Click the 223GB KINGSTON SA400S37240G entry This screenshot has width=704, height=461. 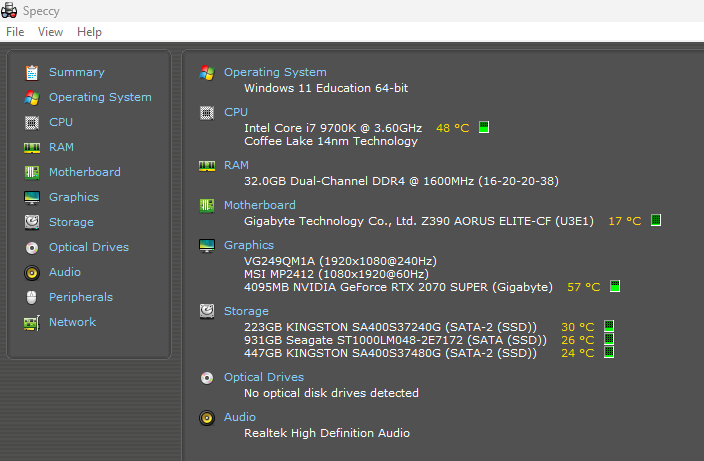[x=390, y=327]
